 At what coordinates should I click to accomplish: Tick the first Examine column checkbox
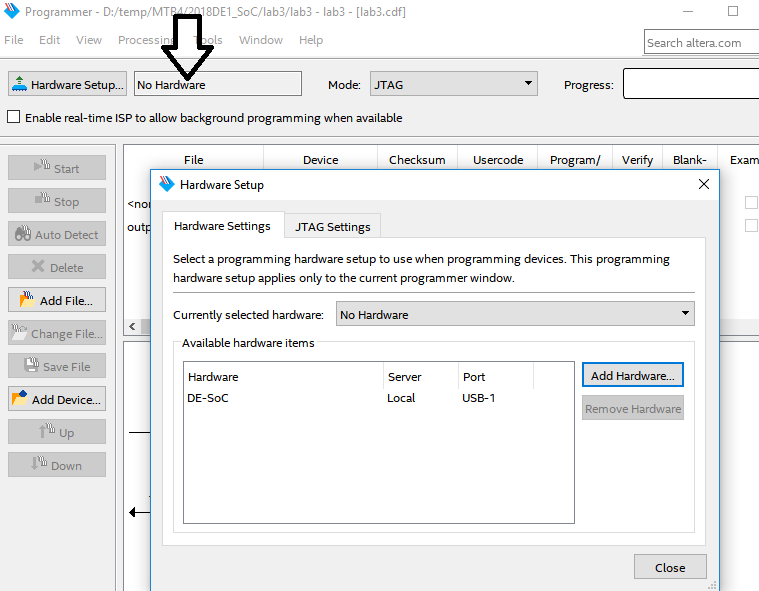[750, 203]
